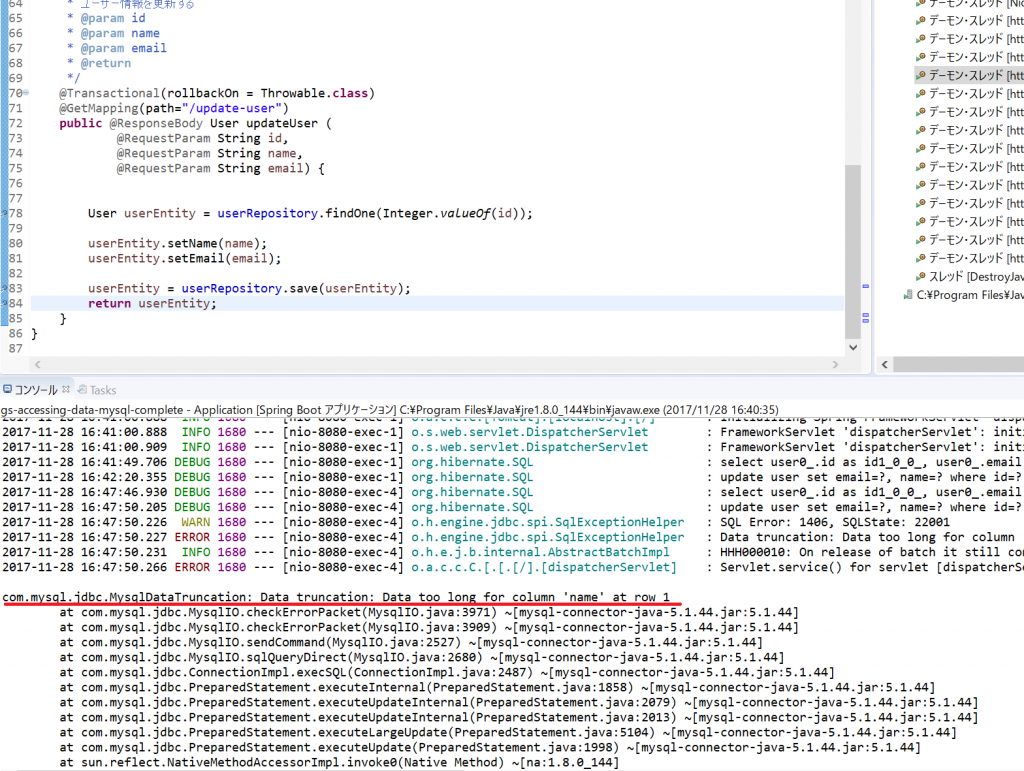Select the スレッド [DestroyJav... thread entry
The image size is (1024, 771).
point(970,276)
